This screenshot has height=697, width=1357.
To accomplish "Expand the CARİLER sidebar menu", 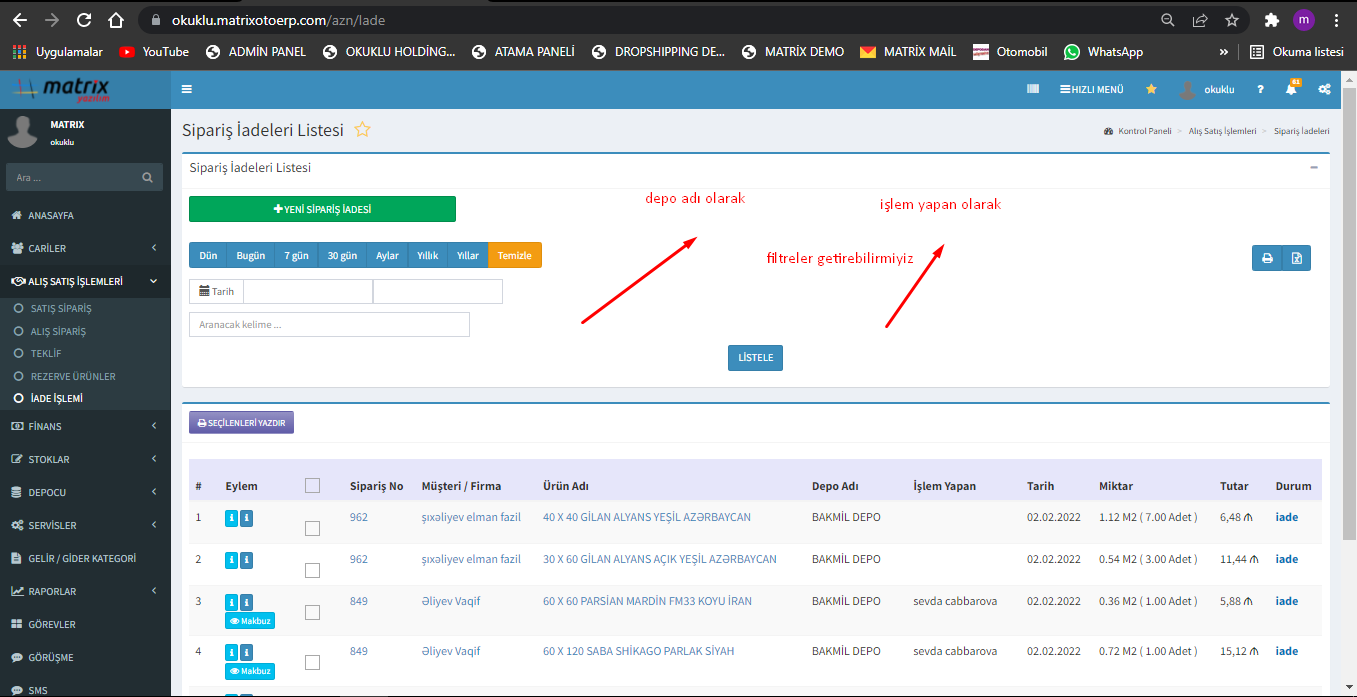I will click(x=85, y=248).
